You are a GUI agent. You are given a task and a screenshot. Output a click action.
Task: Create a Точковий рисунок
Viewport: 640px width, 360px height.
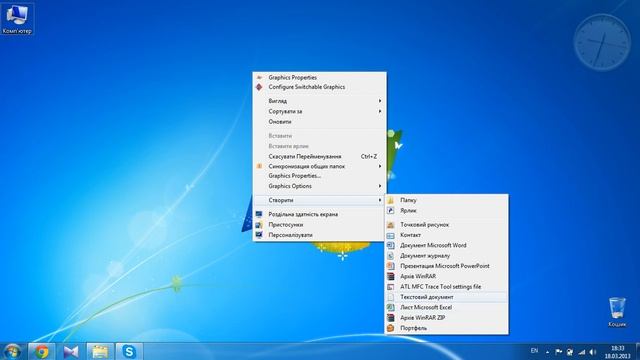pos(447,224)
